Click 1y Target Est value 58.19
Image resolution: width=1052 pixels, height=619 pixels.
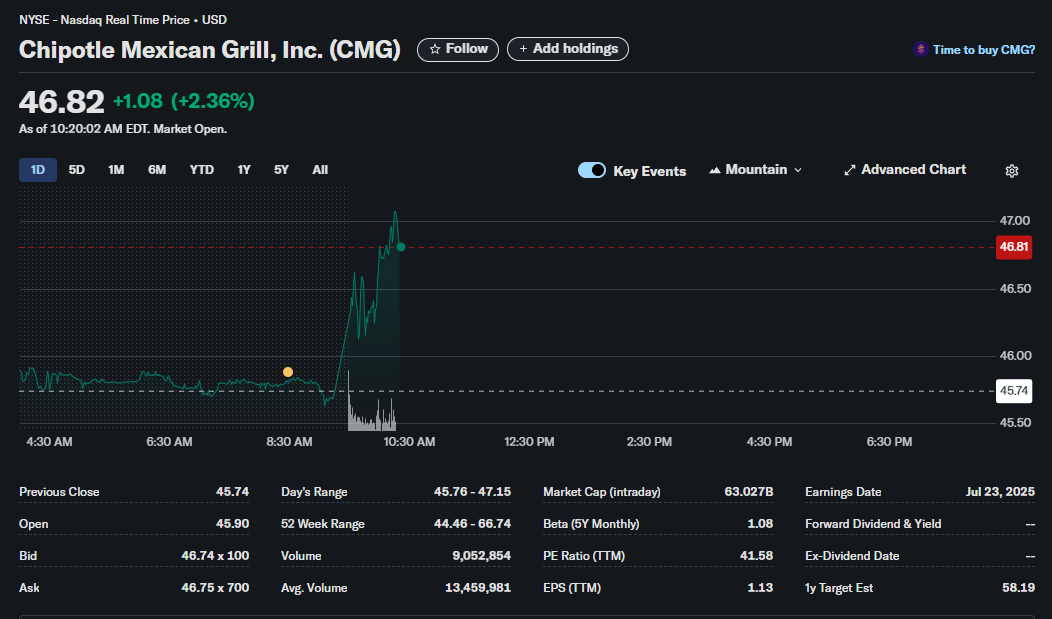click(1018, 587)
